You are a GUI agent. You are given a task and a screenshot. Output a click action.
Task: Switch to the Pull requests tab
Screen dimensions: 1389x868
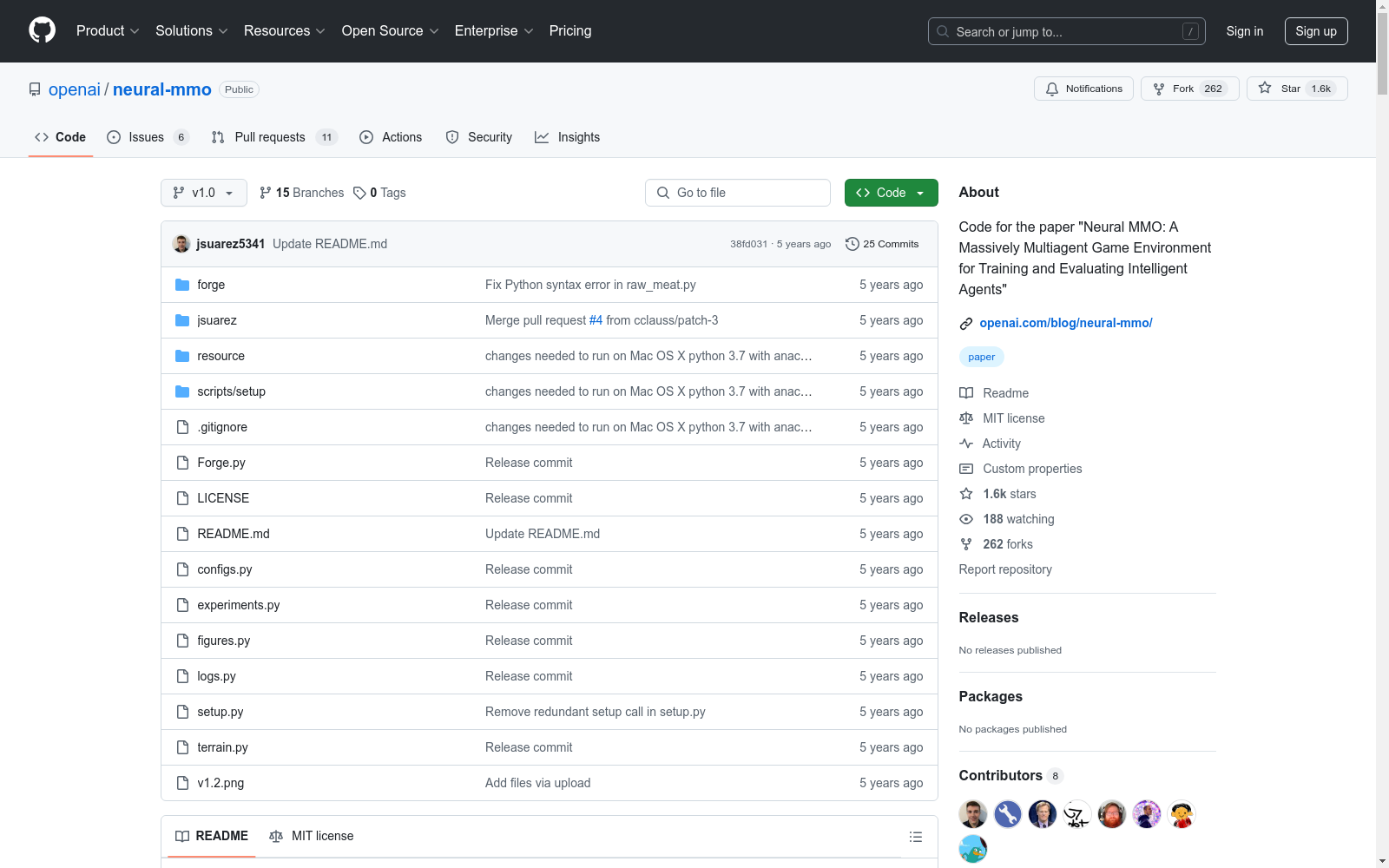[274, 137]
